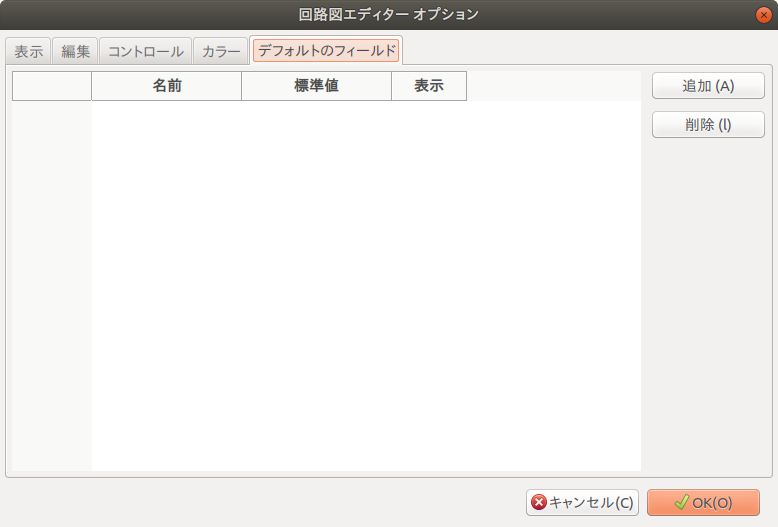Image resolution: width=778 pixels, height=527 pixels.
Task: Switch to the 表示 tab
Action: [x=28, y=51]
